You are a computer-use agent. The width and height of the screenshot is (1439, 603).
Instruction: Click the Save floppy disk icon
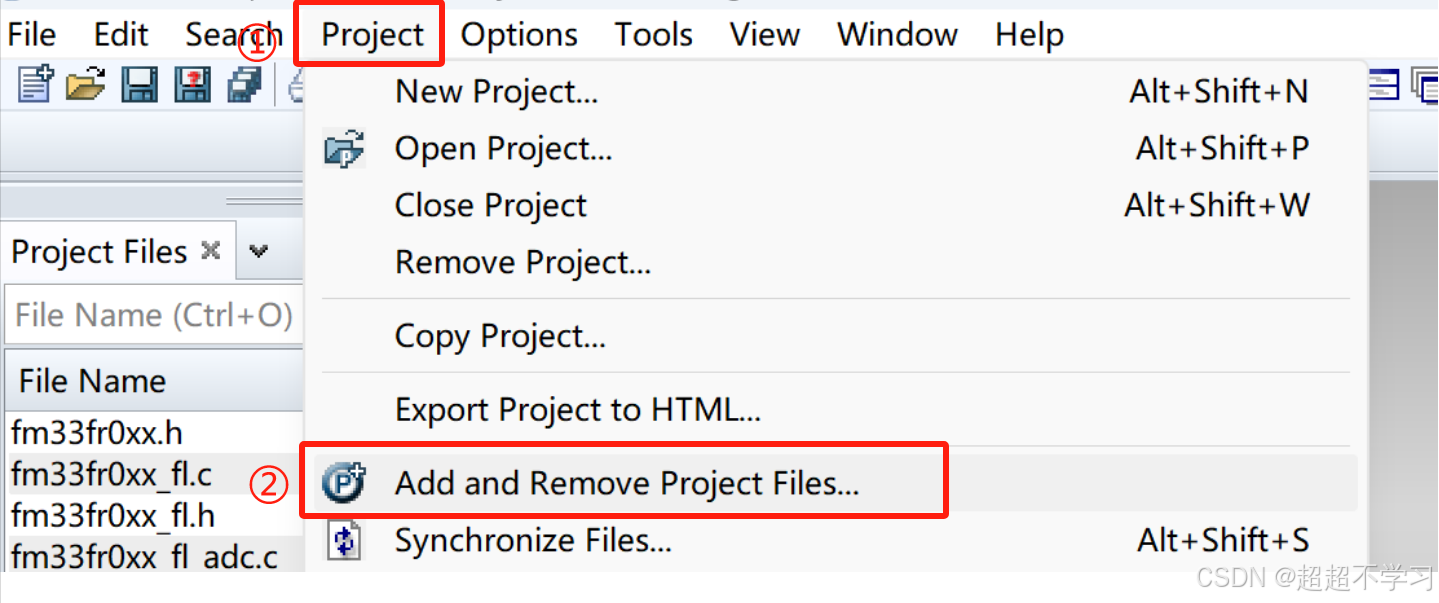(x=139, y=86)
